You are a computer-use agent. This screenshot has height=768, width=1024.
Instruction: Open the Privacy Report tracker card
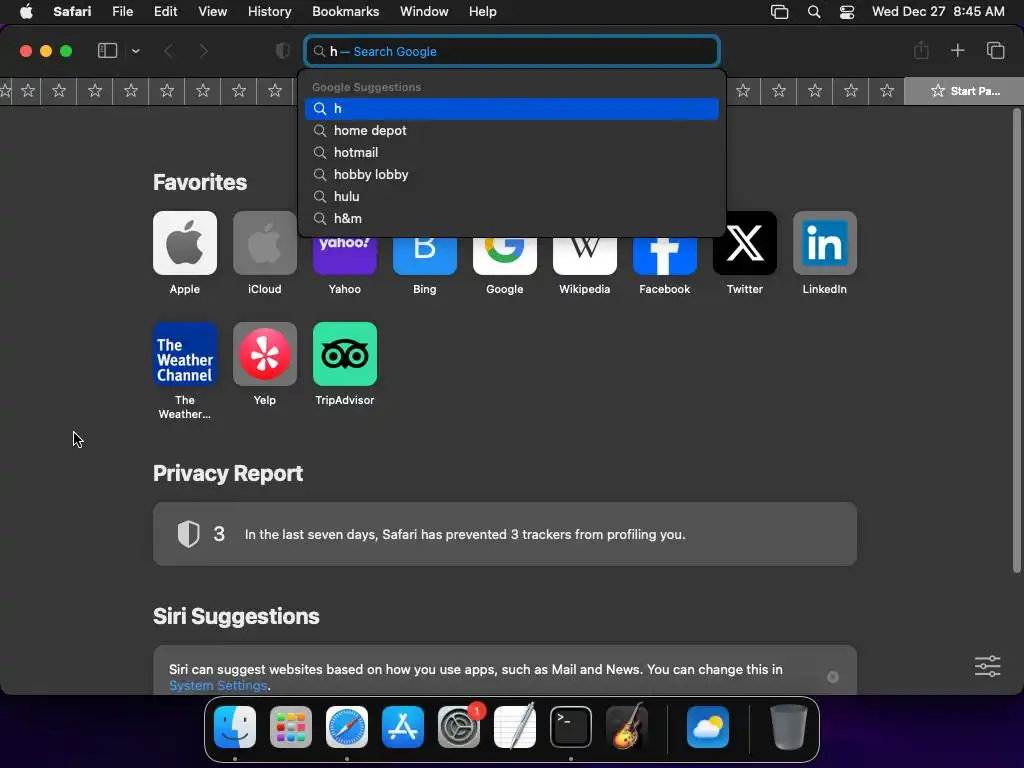505,534
